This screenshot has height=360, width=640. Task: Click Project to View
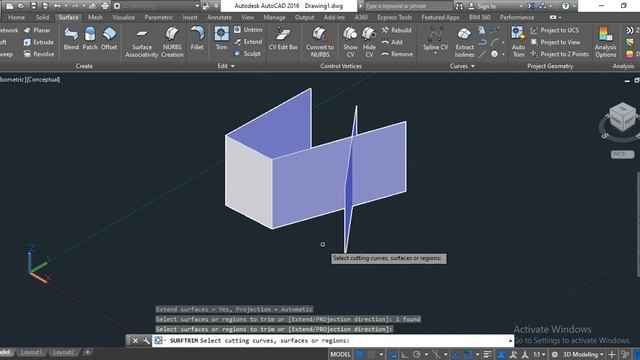point(556,42)
